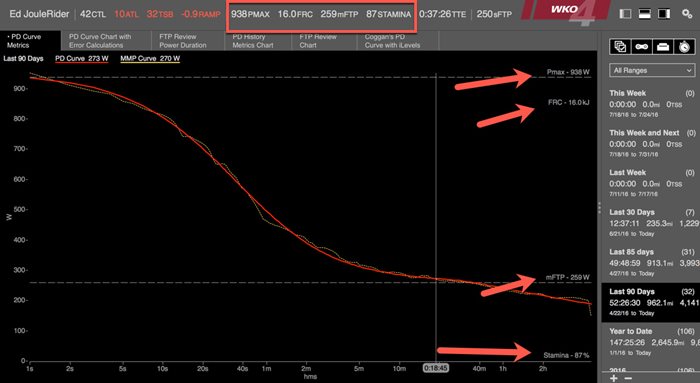Open the PD History Metrics Chart tab

click(x=252, y=41)
